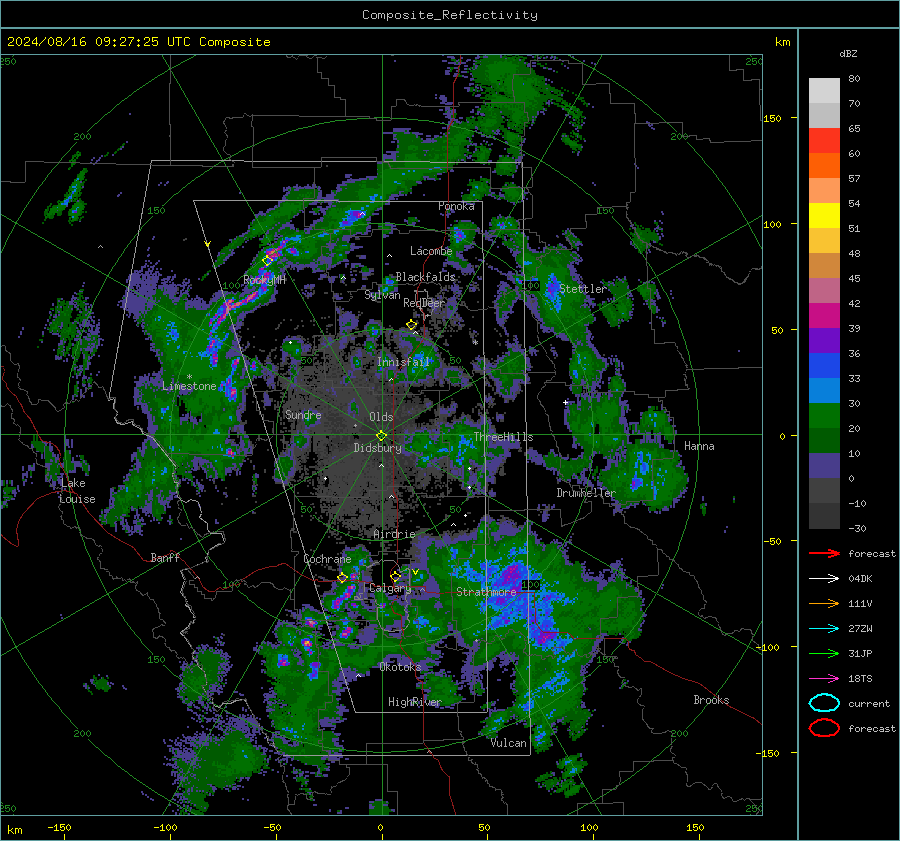This screenshot has width=900, height=841.
Task: Select the Hanna label
Action: (699, 446)
